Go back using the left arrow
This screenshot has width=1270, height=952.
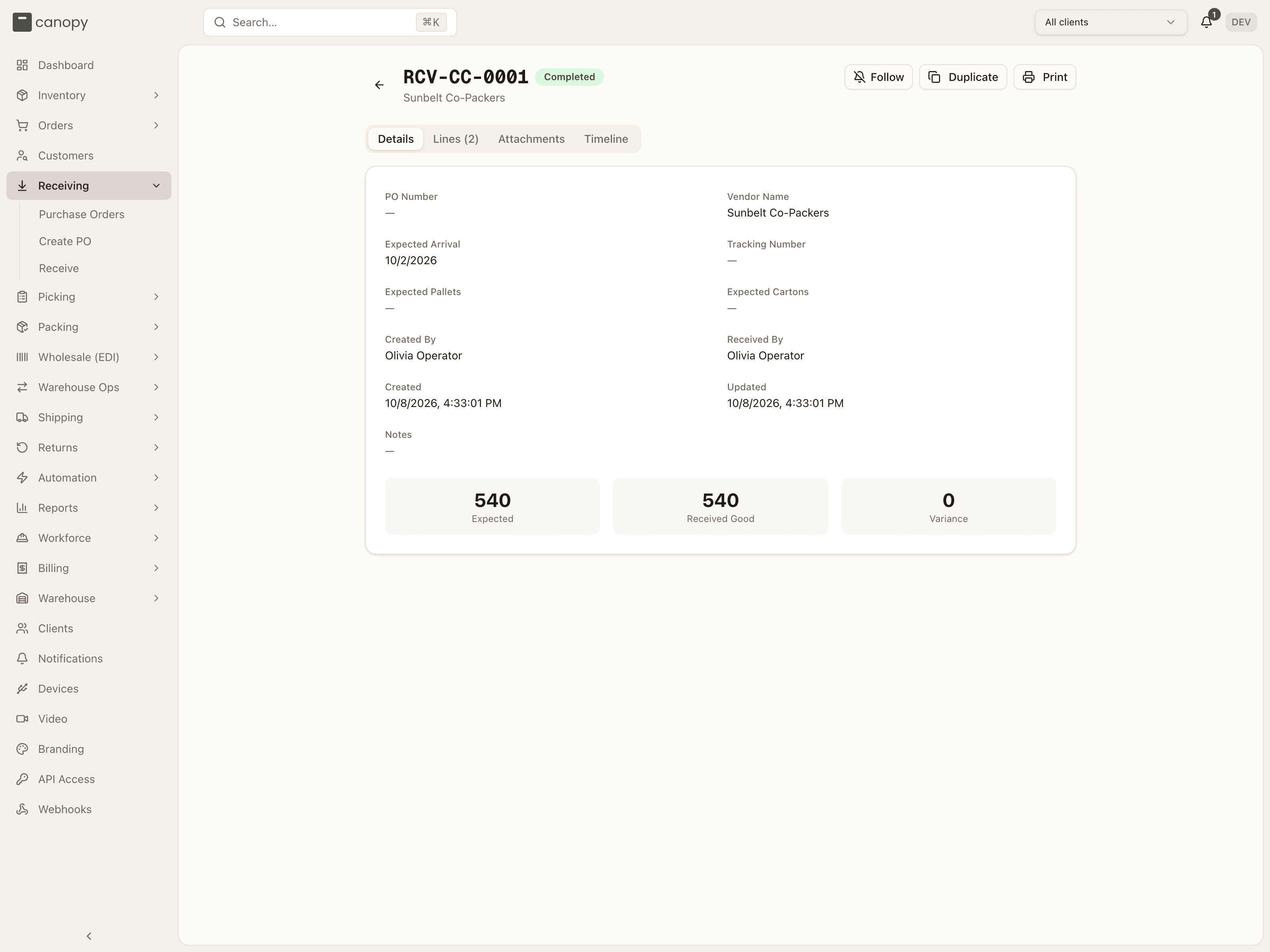(x=379, y=85)
